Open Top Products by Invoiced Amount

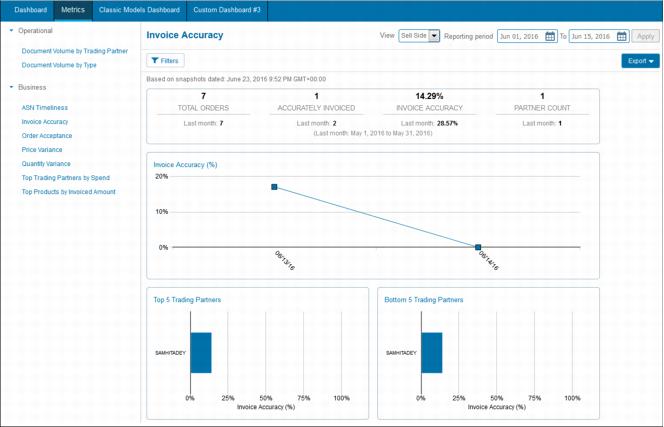(x=69, y=192)
